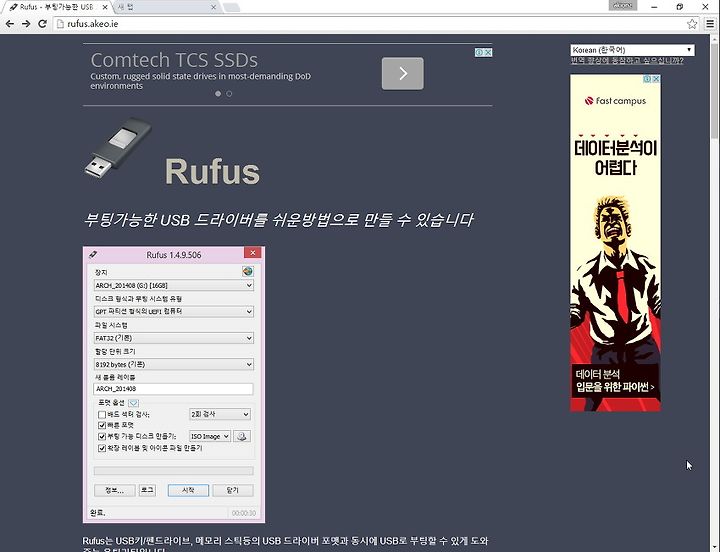Click the Rufus language globe icon

[x=248, y=271]
